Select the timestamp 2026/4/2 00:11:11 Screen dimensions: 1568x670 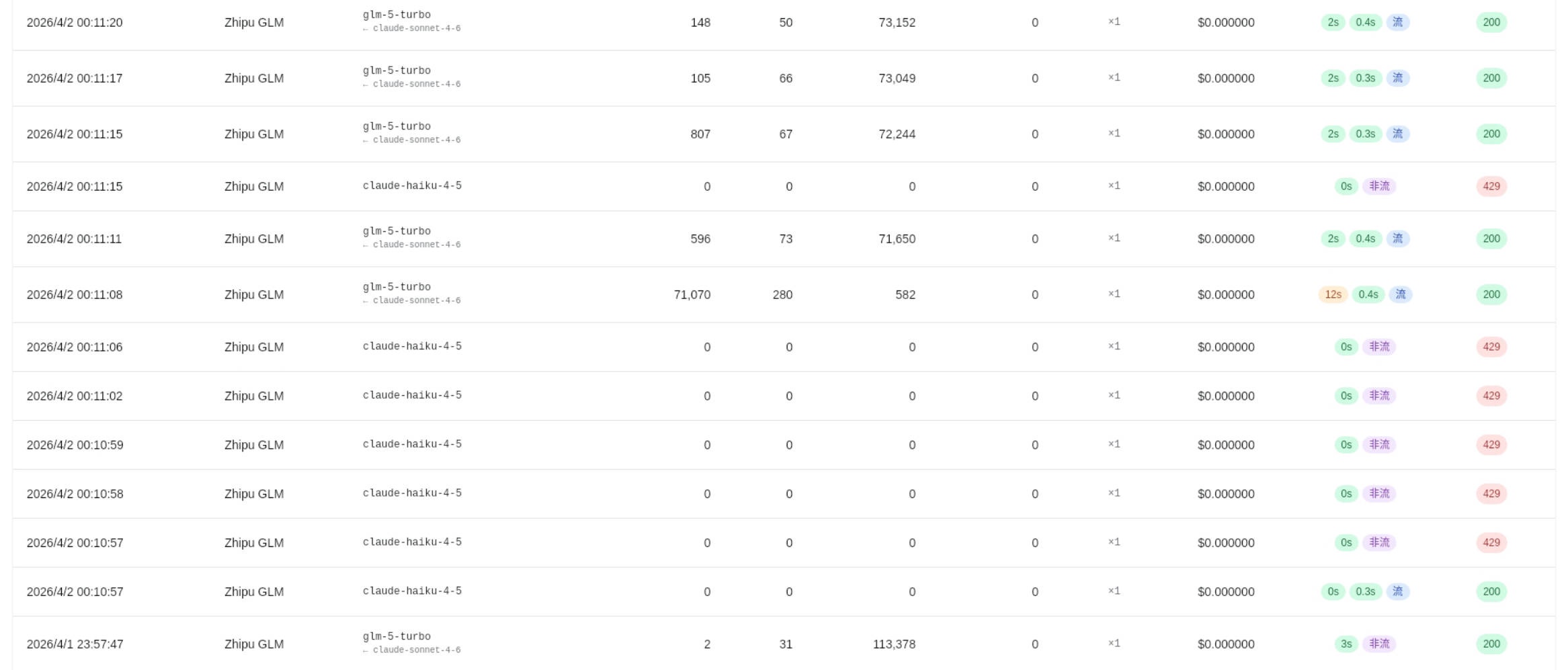[x=74, y=239]
